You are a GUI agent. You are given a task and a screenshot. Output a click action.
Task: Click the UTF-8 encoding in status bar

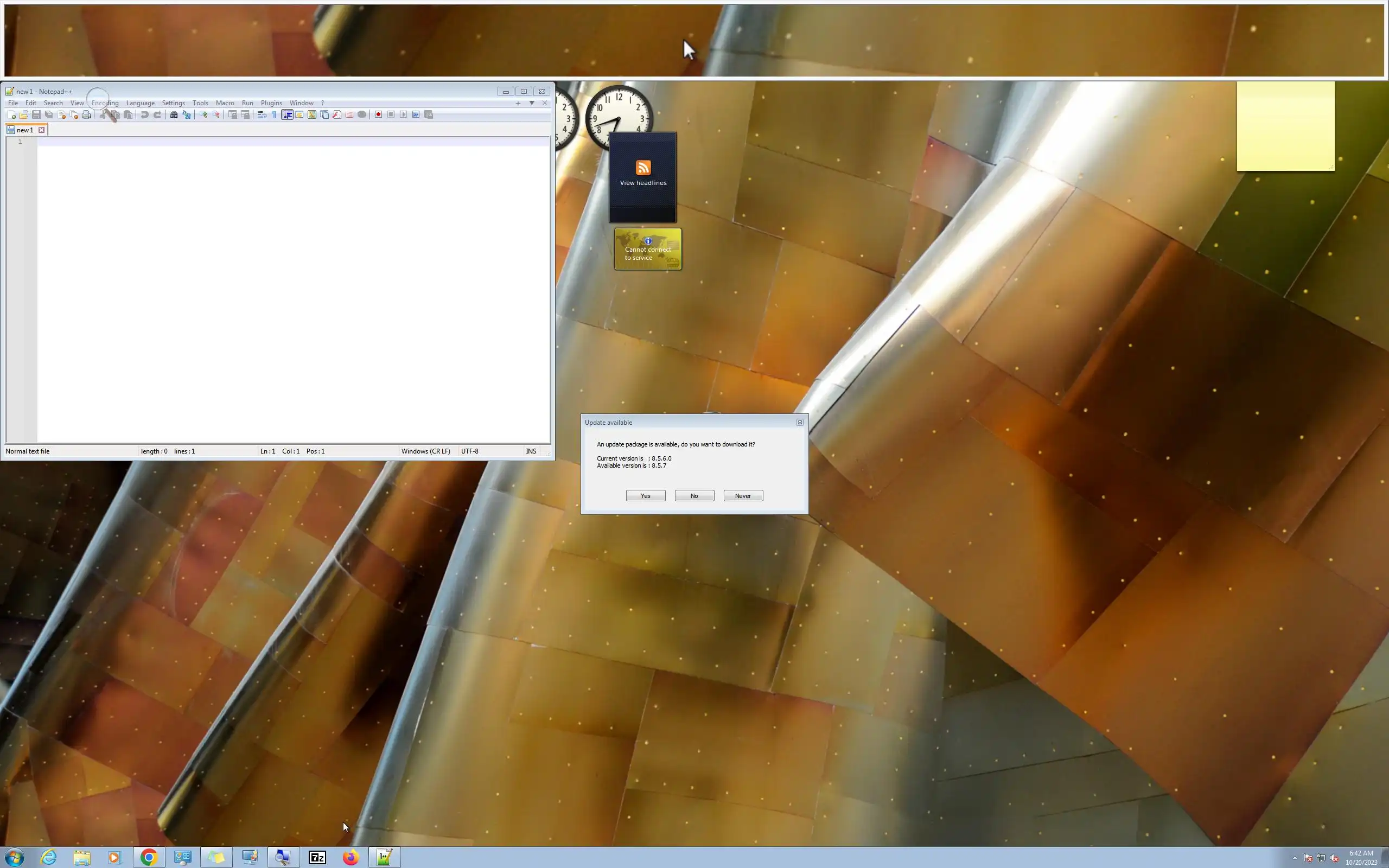469,451
